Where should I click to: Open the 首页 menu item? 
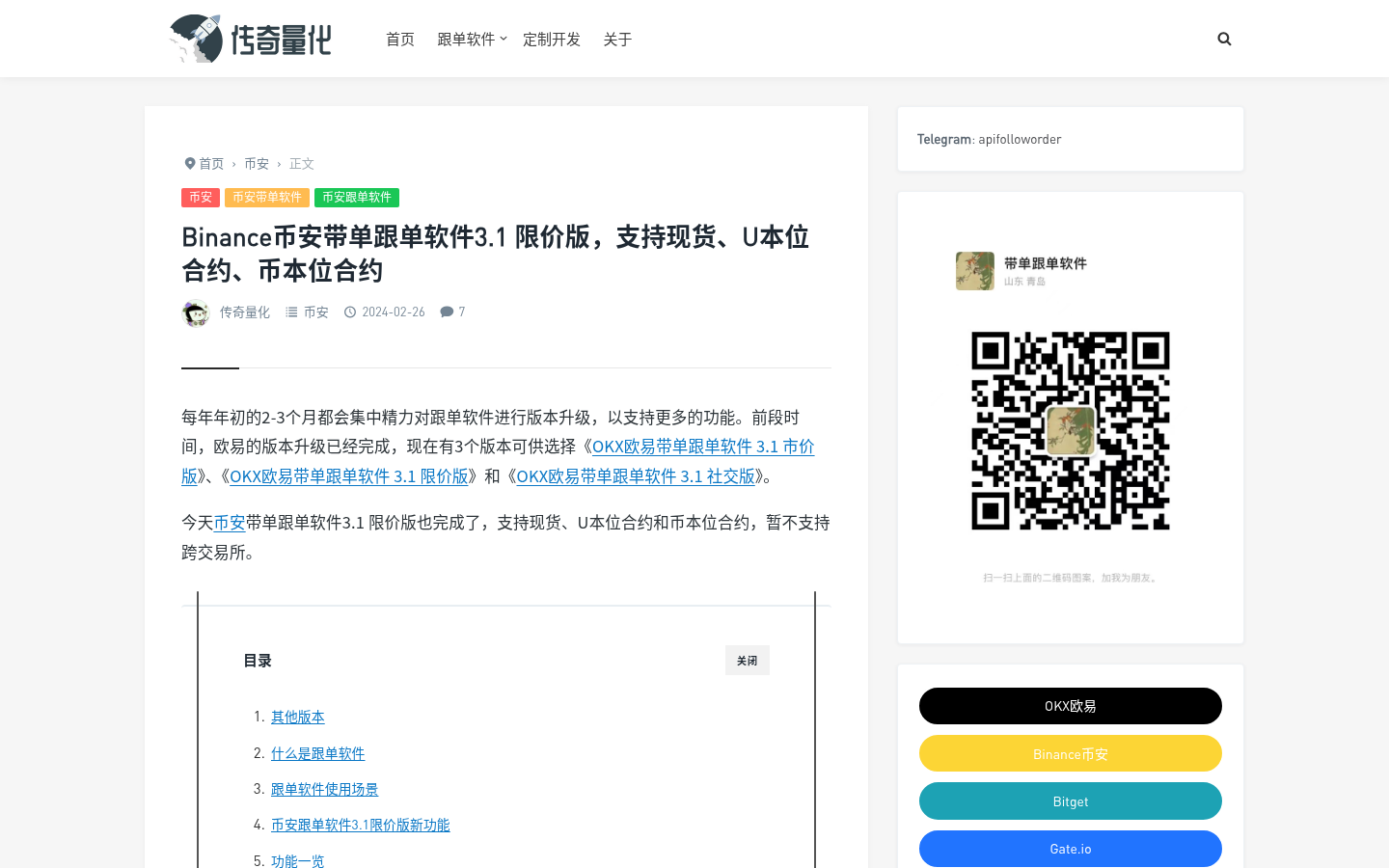400,39
